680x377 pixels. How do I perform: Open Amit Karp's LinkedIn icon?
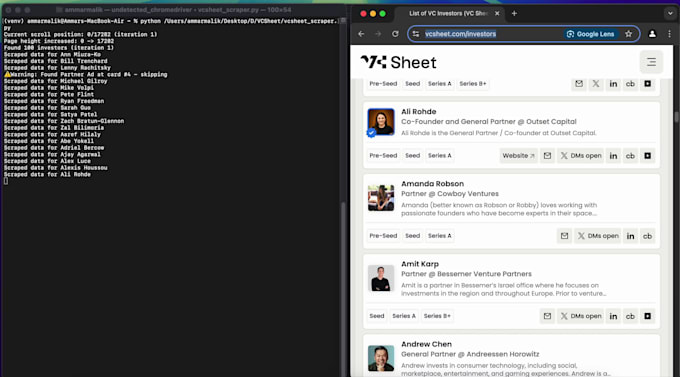coord(613,316)
